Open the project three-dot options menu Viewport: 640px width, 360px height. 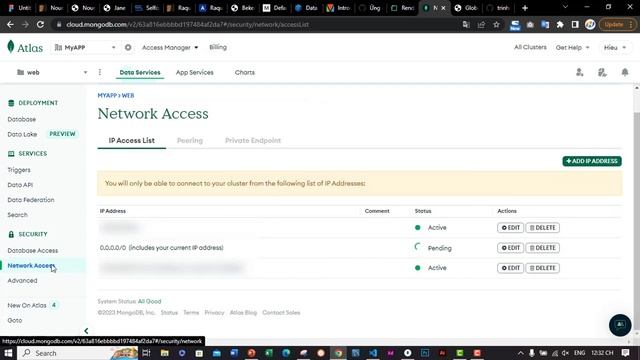click(x=100, y=72)
